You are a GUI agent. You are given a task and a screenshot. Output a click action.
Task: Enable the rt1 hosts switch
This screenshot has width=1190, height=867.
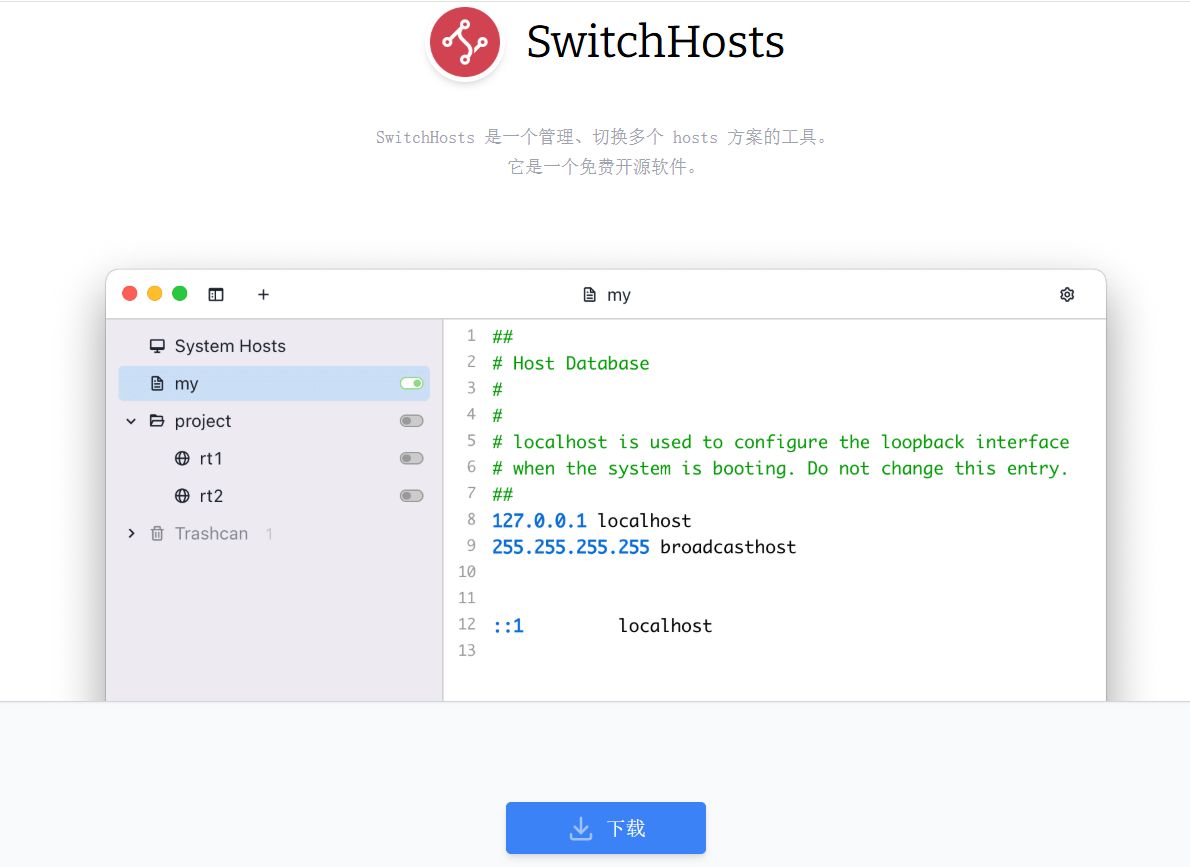click(x=410, y=458)
